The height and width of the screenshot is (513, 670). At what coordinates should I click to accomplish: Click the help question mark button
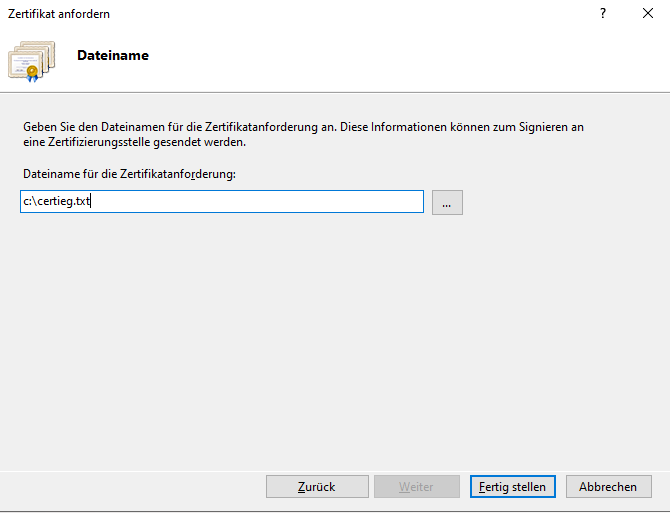[x=603, y=14]
